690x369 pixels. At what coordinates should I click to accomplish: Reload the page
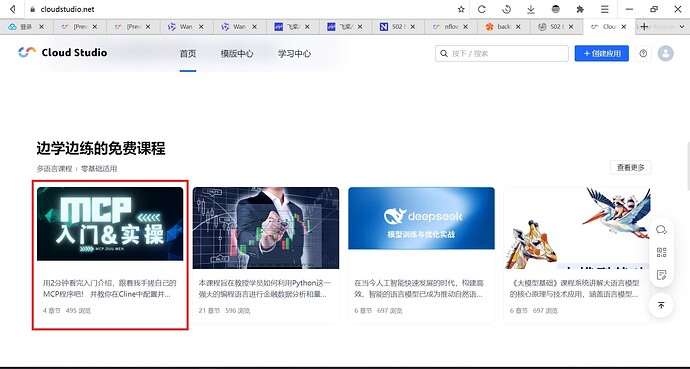[x=481, y=9]
